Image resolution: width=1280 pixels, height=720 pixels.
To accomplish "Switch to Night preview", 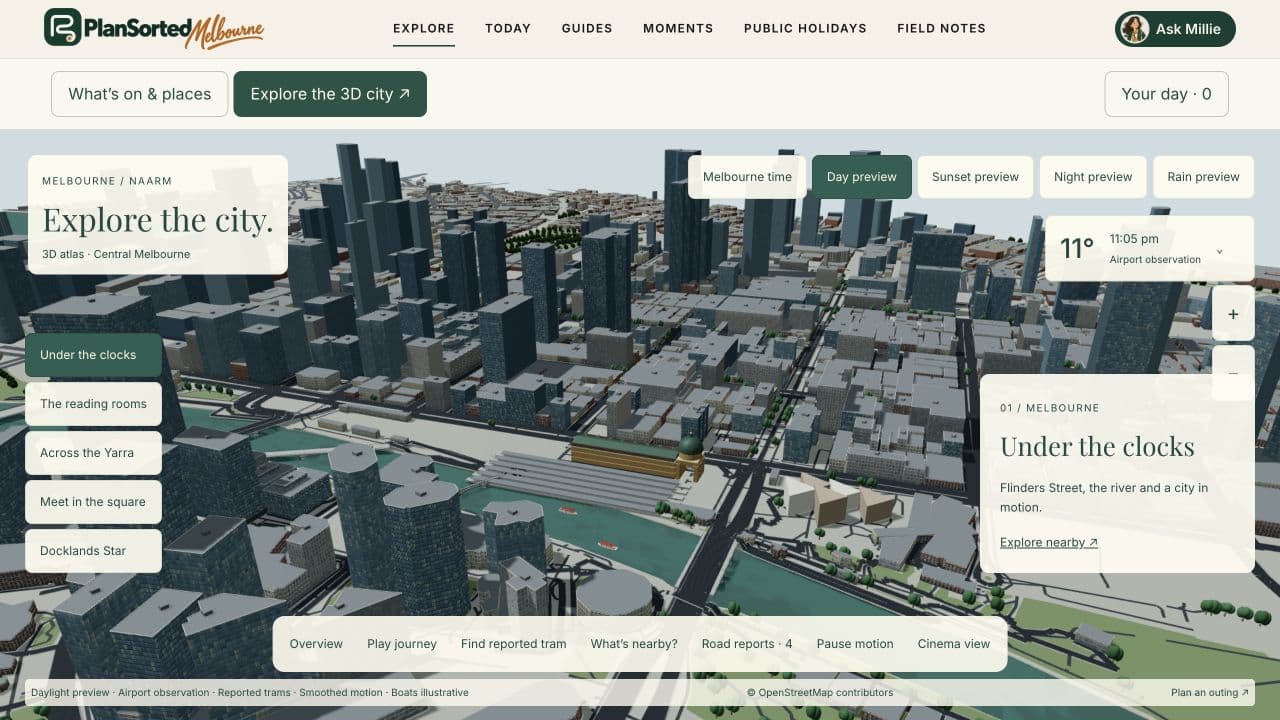I will [1093, 177].
